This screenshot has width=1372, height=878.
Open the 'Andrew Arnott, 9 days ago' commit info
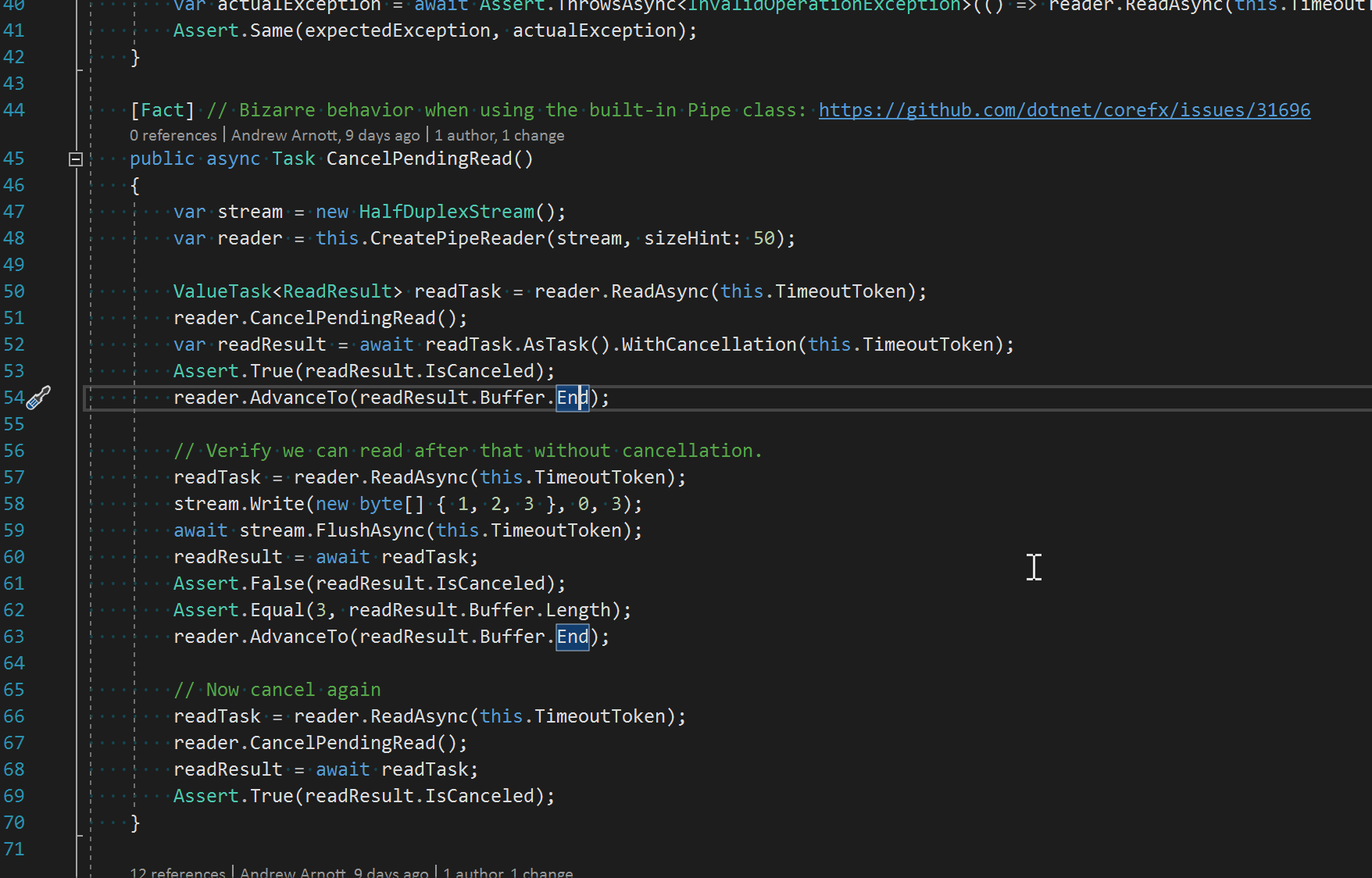coord(327,134)
